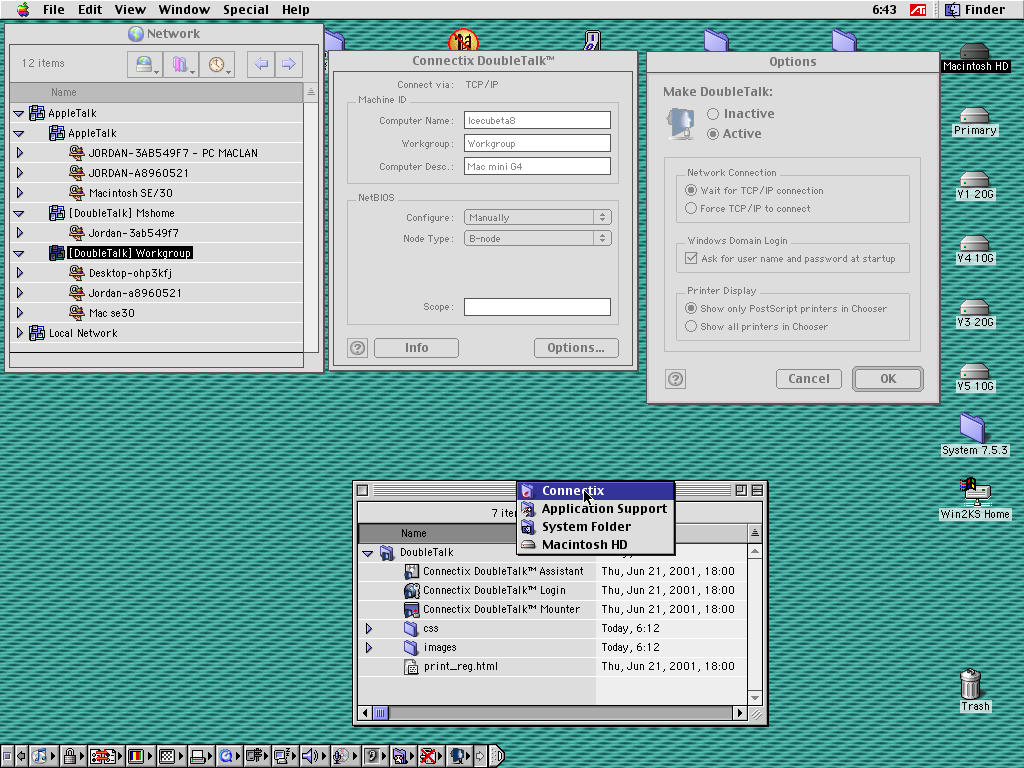The width and height of the screenshot is (1024, 768).
Task: Choose System Folder in the path popup
Action: coord(596,526)
